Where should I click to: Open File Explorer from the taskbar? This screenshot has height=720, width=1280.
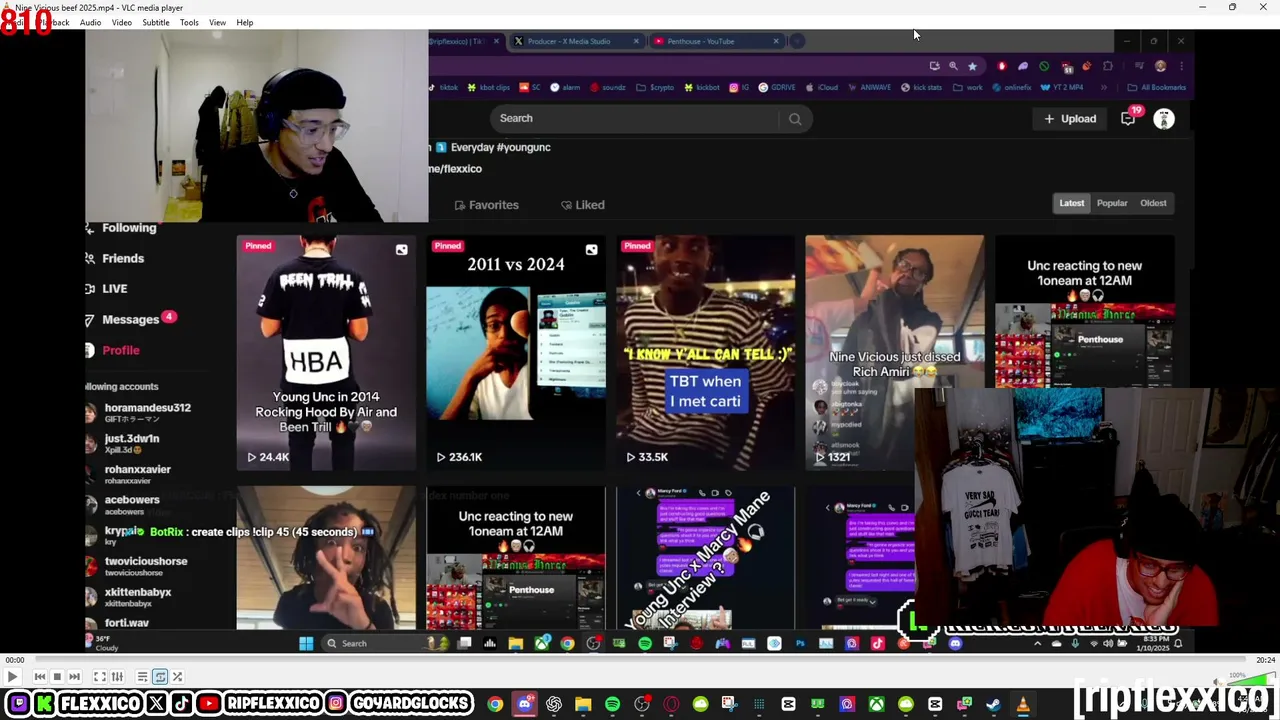583,705
